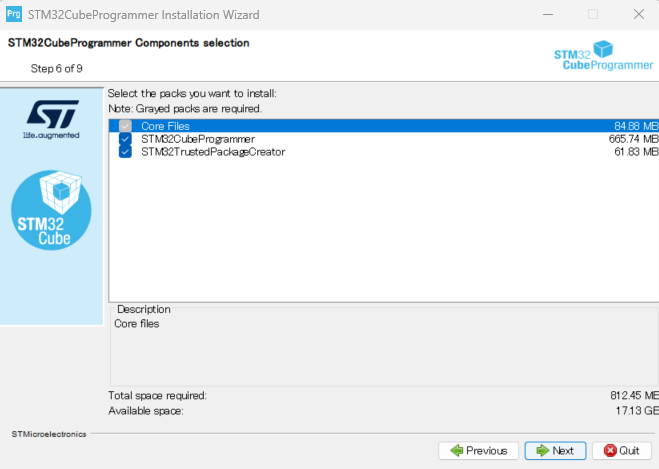The image size is (659, 469).
Task: Click the round STM32 Cube badge
Action: point(51,210)
